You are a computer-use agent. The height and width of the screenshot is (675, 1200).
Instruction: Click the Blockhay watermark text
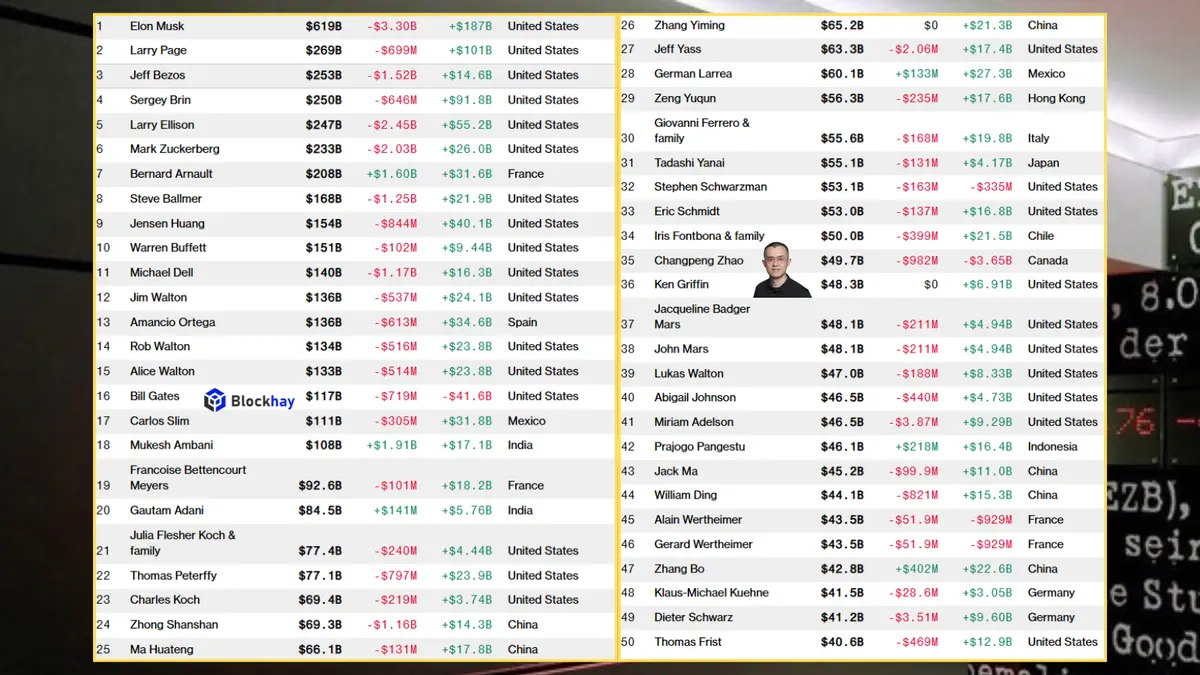(x=262, y=401)
